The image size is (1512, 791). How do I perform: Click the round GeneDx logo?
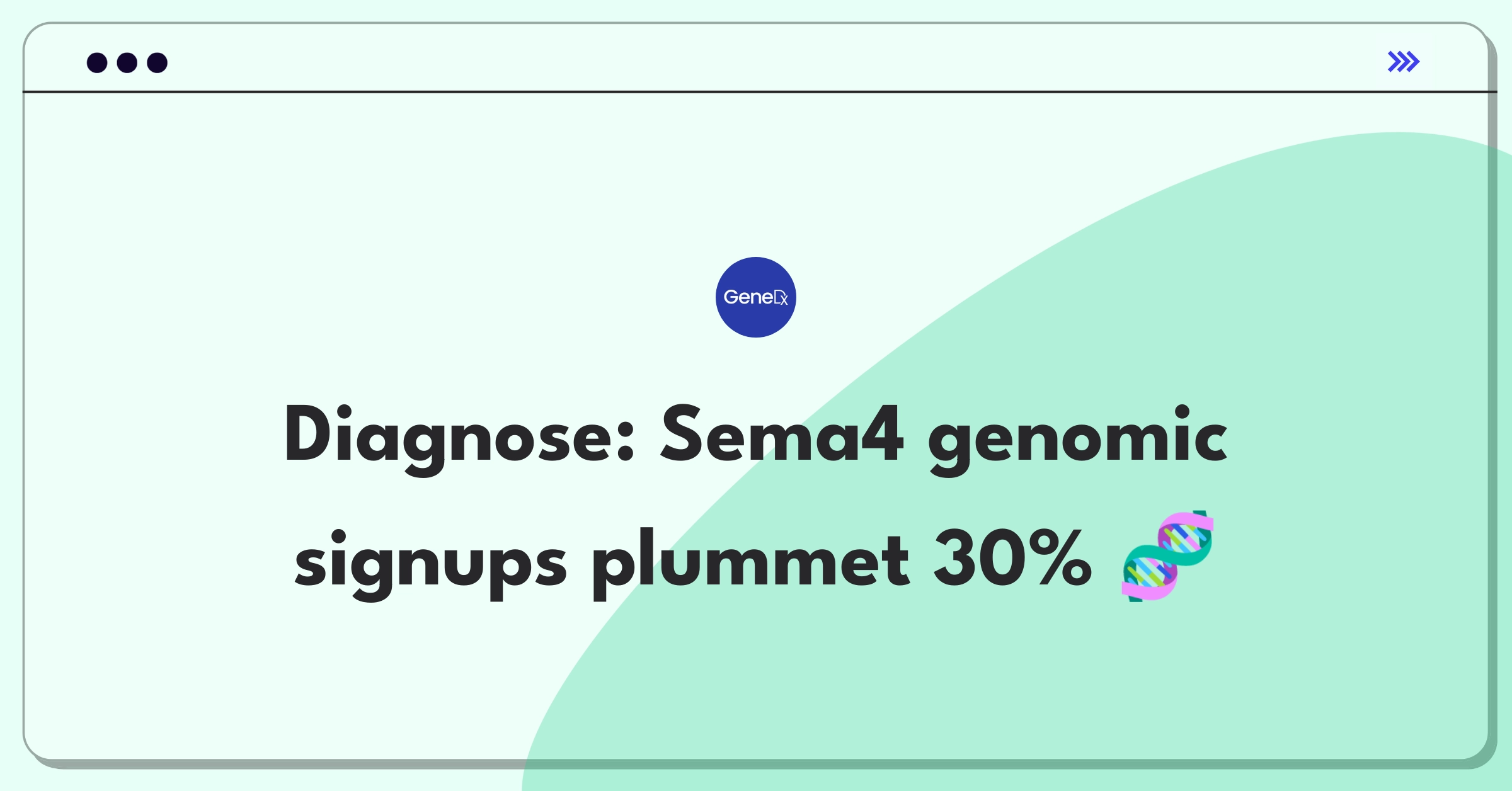755,297
